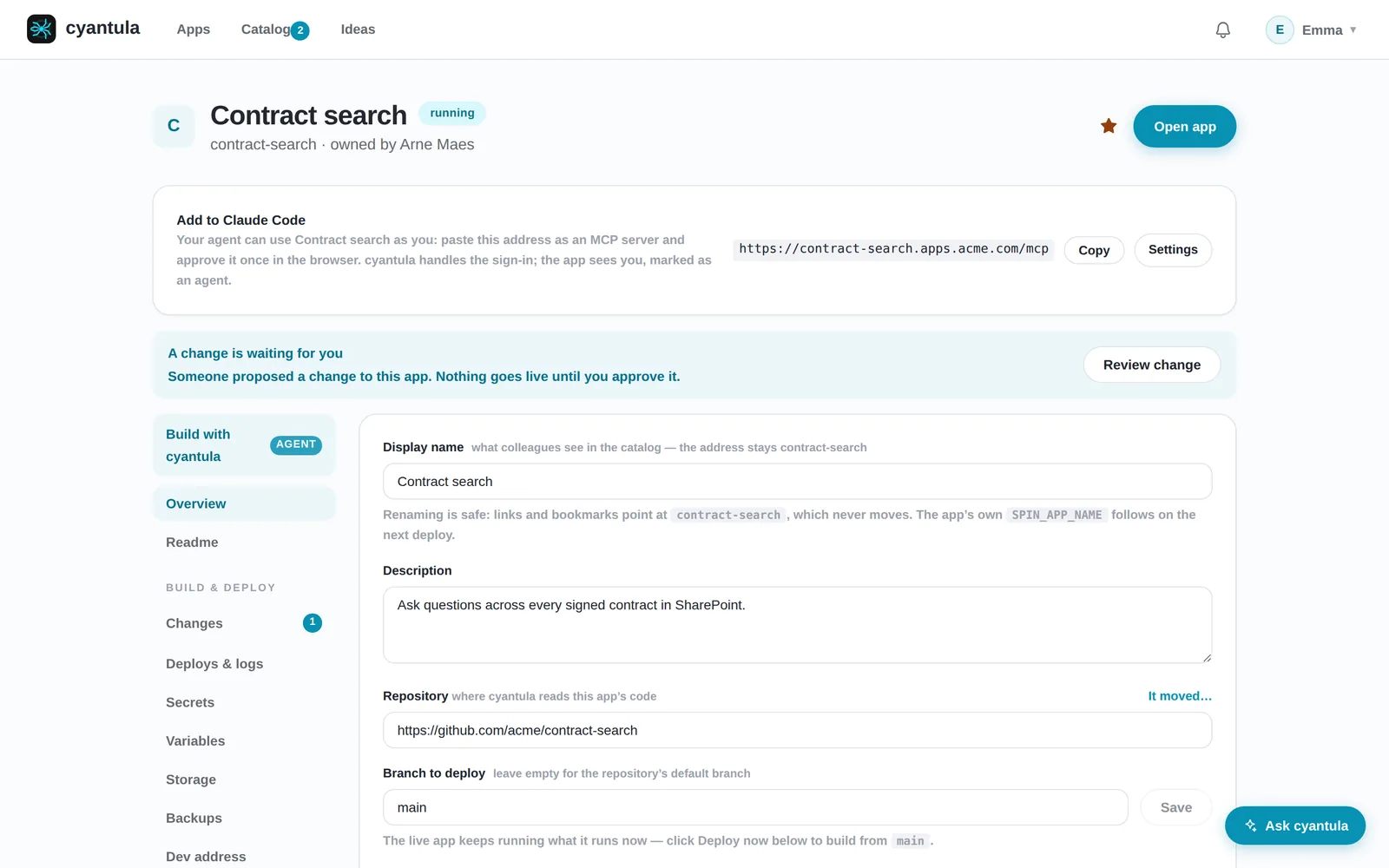The image size is (1389, 868).
Task: Click the running status badge
Action: (x=452, y=113)
